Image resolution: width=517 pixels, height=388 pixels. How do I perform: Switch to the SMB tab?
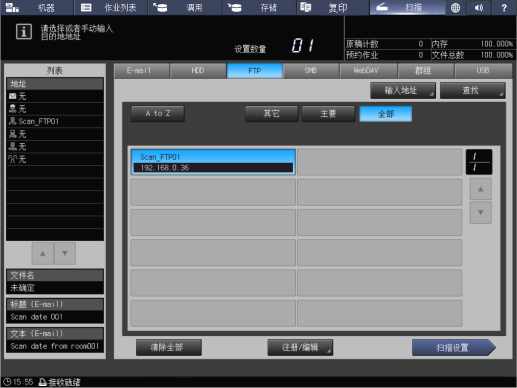pyautogui.click(x=311, y=71)
